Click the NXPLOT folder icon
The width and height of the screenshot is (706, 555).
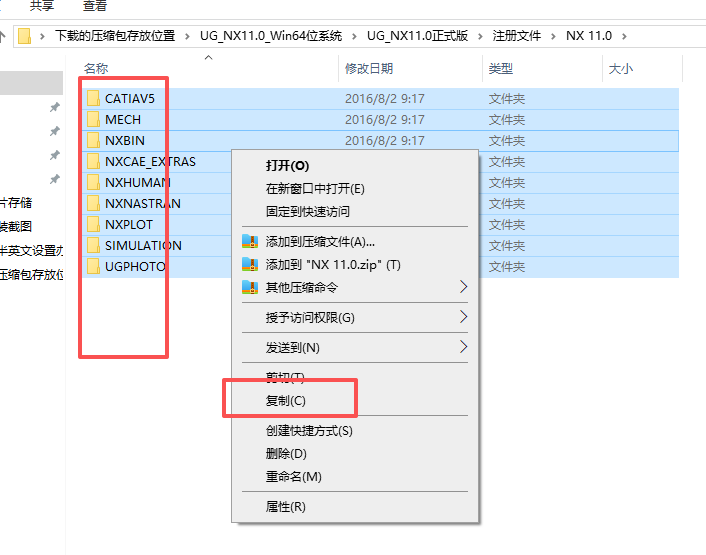click(x=93, y=224)
